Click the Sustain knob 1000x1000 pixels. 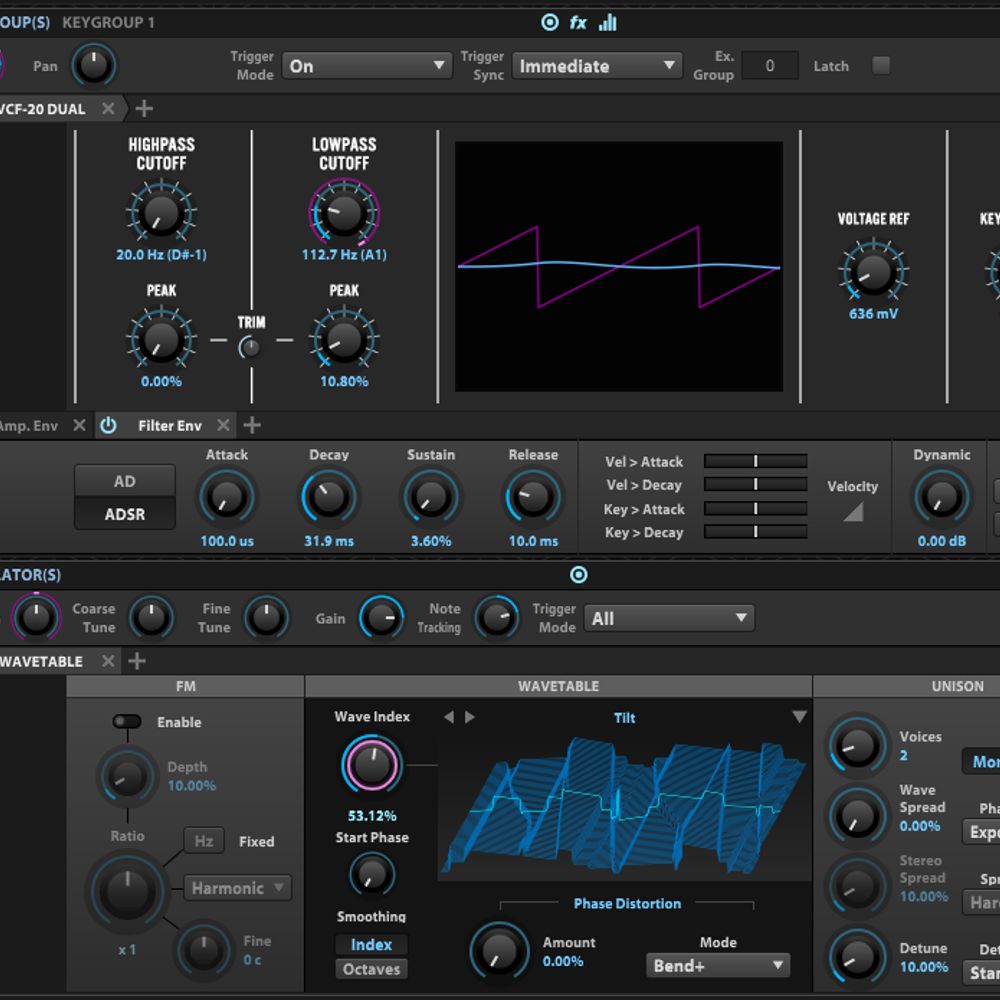pyautogui.click(x=431, y=497)
